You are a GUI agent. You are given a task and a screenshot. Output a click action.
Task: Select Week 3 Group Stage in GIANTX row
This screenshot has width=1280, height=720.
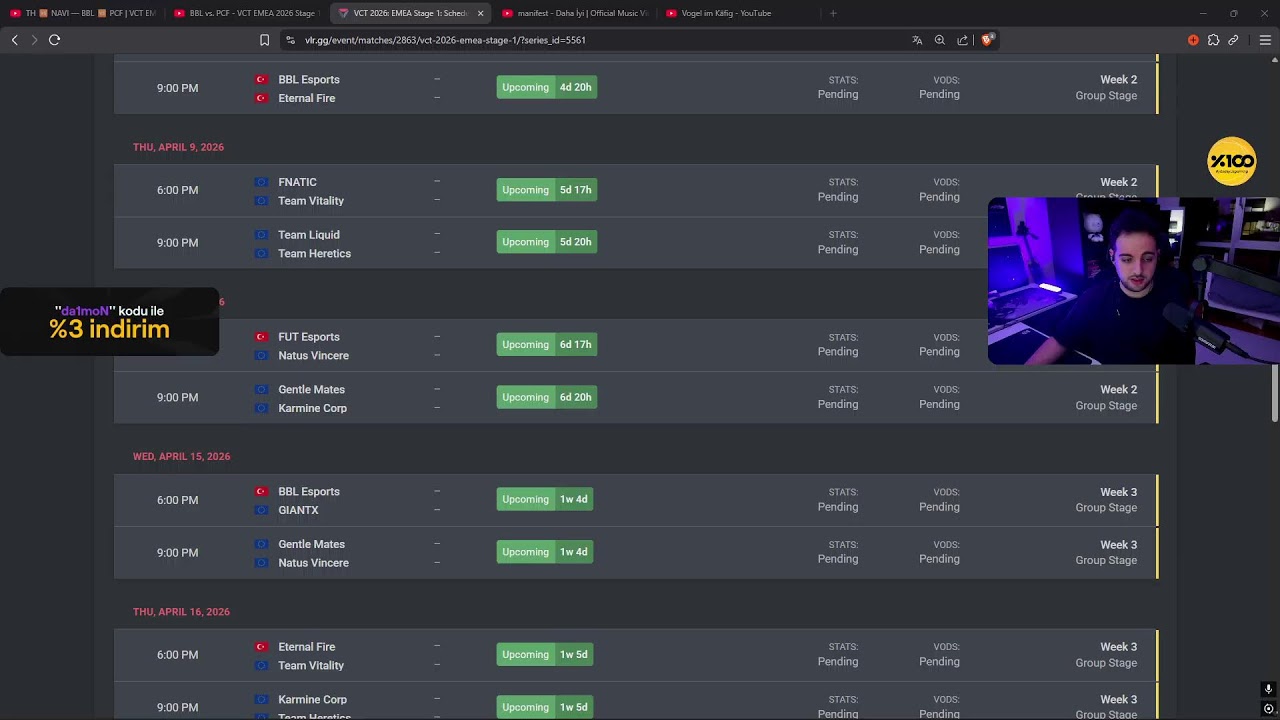pos(1106,500)
